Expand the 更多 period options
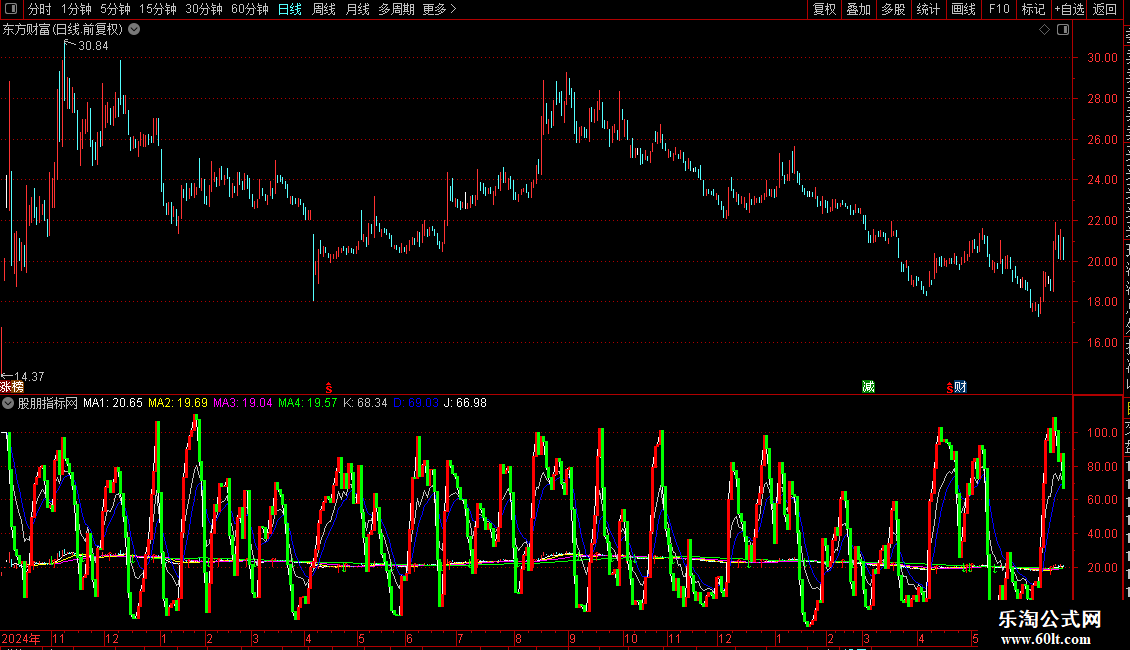Viewport: 1130px width, 650px height. point(439,9)
